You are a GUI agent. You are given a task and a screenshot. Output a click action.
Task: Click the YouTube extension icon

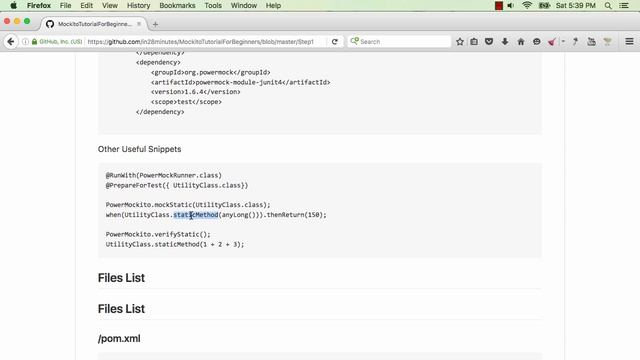tap(591, 42)
